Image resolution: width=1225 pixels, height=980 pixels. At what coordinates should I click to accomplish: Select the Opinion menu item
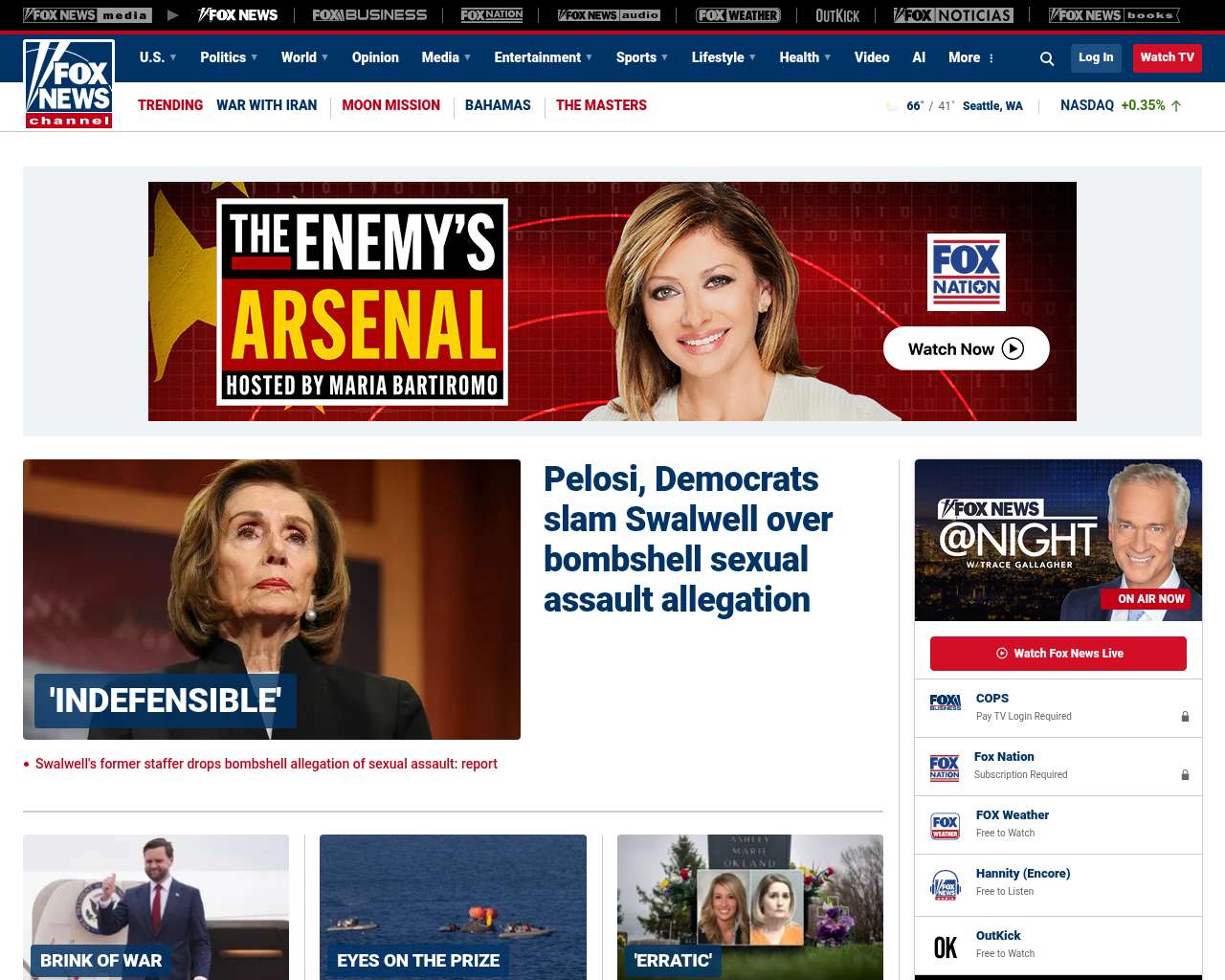click(x=375, y=57)
